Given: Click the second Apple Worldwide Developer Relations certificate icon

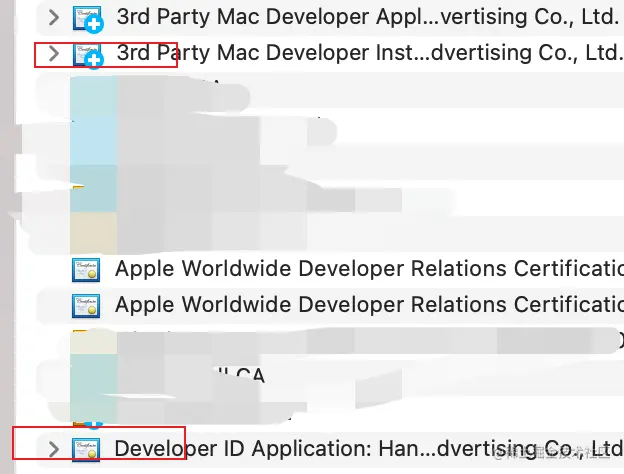Looking at the screenshot, I should click(x=86, y=306).
